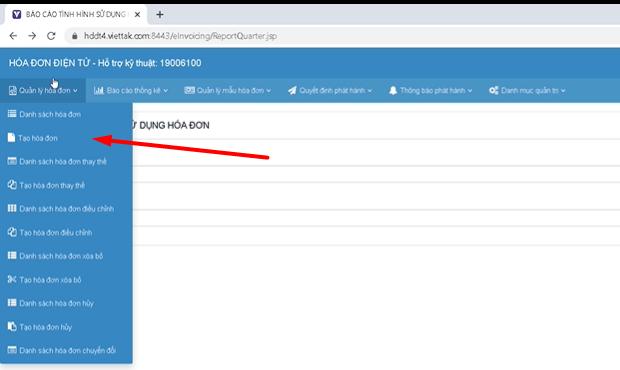The width and height of the screenshot is (620, 370).
Task: Click the padlock icon in the address bar
Action: (x=75, y=36)
